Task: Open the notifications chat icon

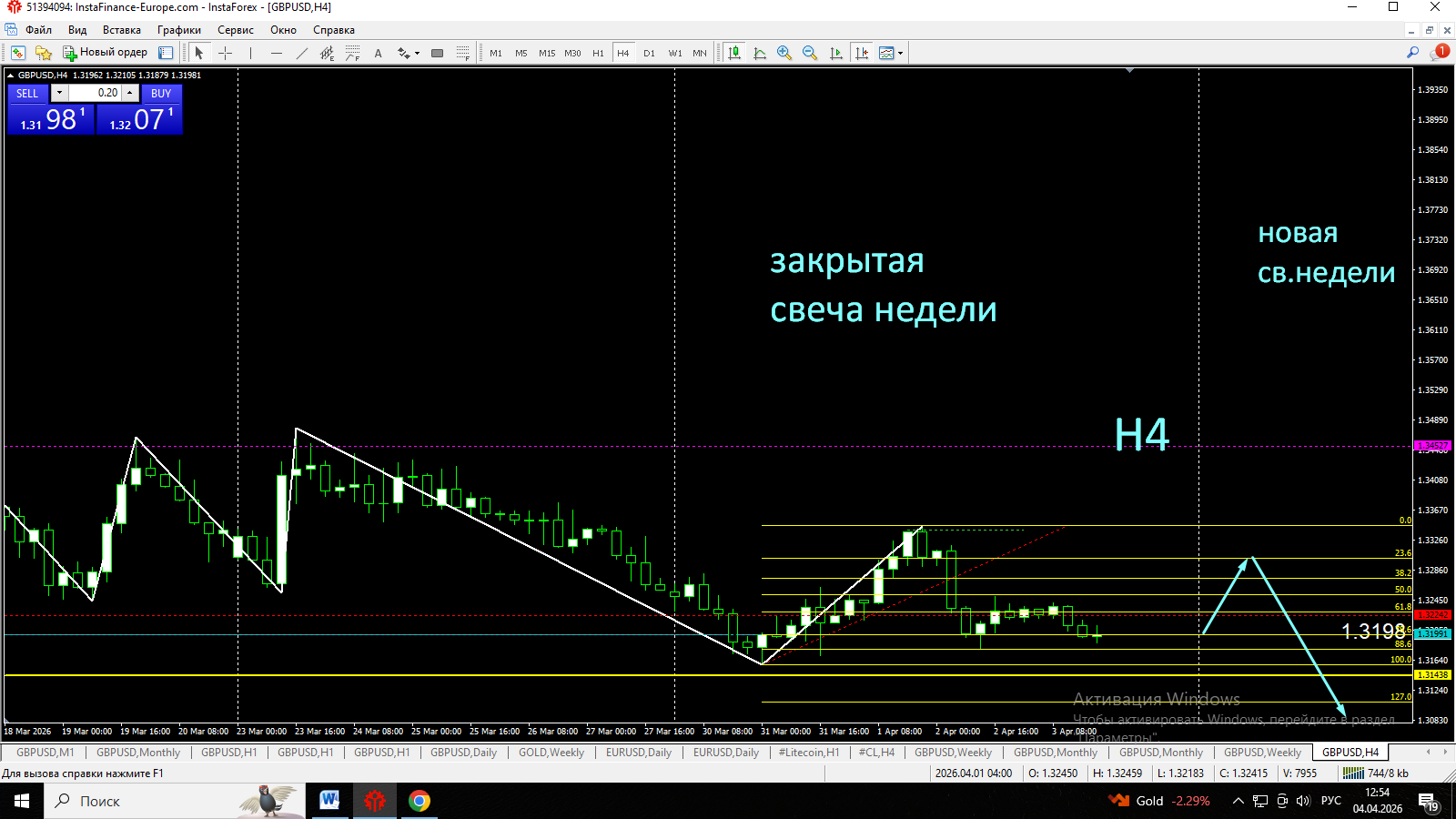Action: 1439,53
